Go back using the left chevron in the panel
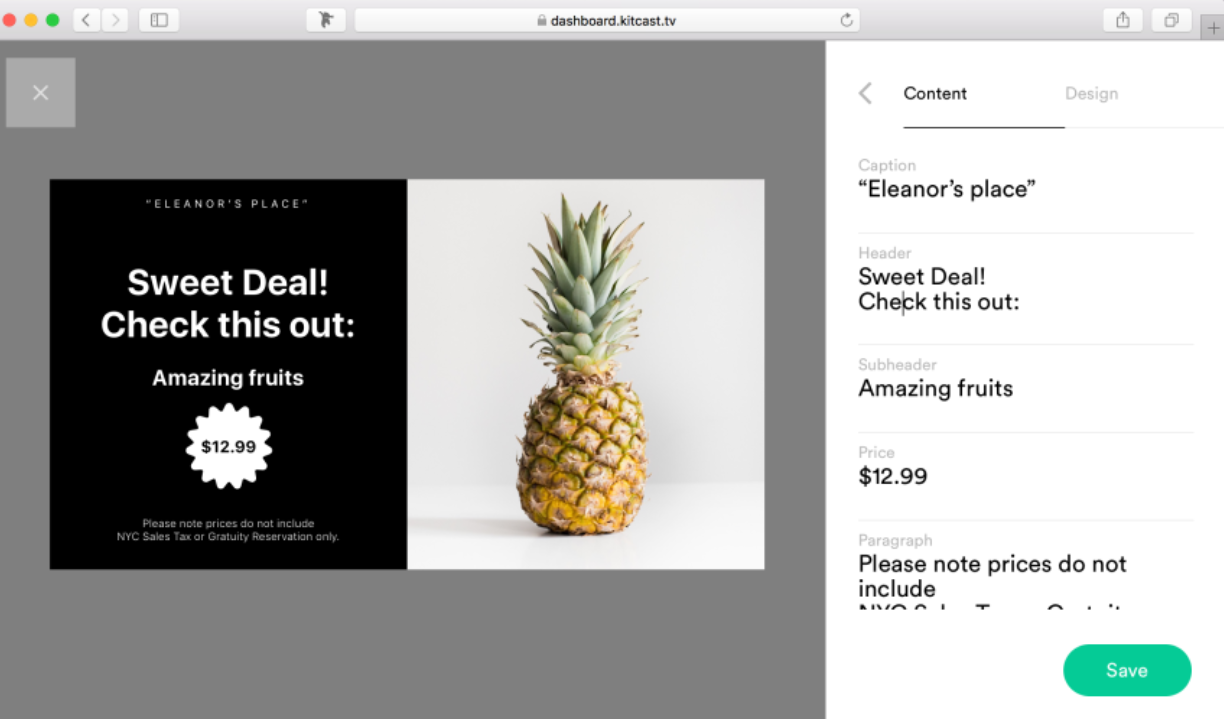 [866, 93]
